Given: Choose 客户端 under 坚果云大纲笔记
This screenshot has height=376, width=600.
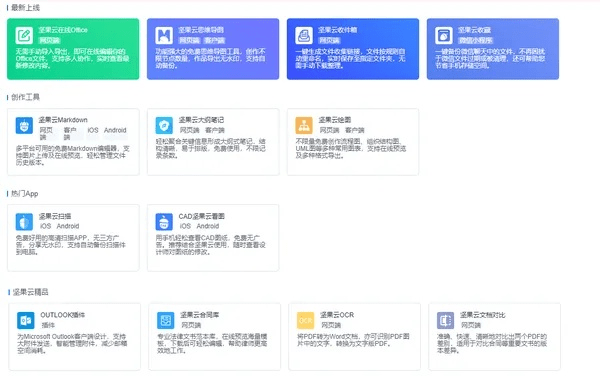Looking at the screenshot, I should 215,130.
